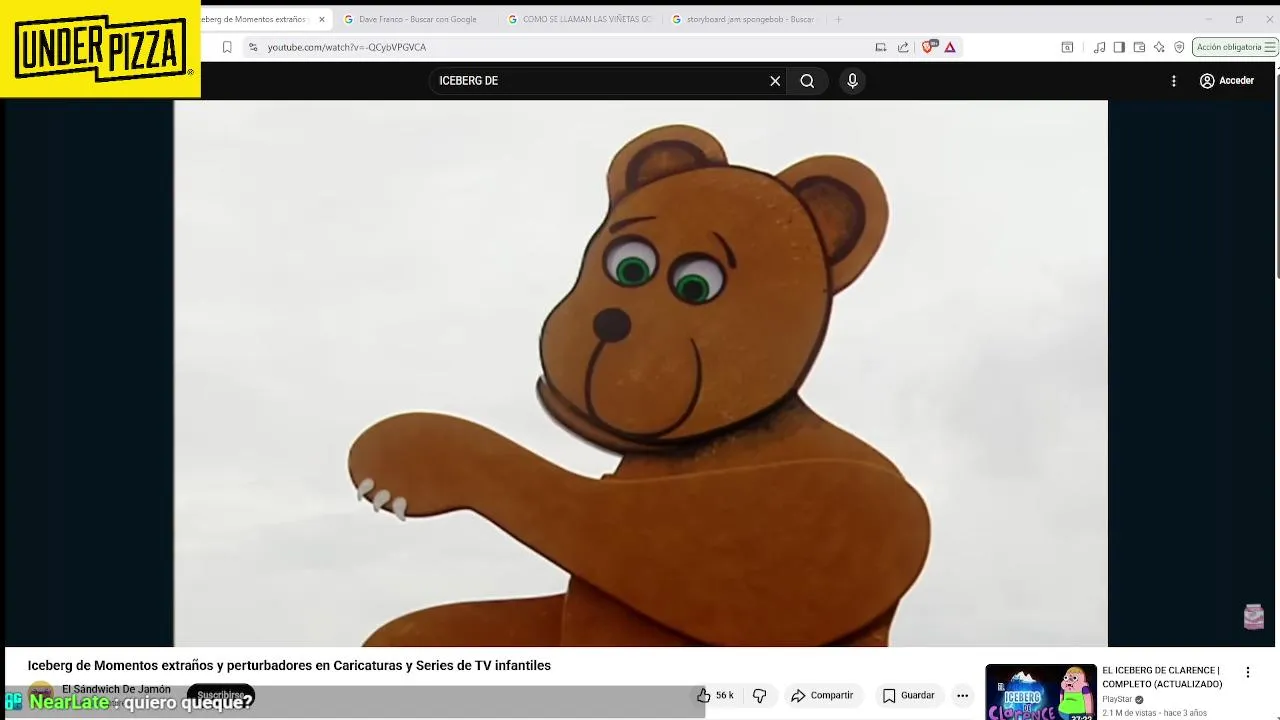
Task: Clear the YouTube search box text
Action: (775, 81)
